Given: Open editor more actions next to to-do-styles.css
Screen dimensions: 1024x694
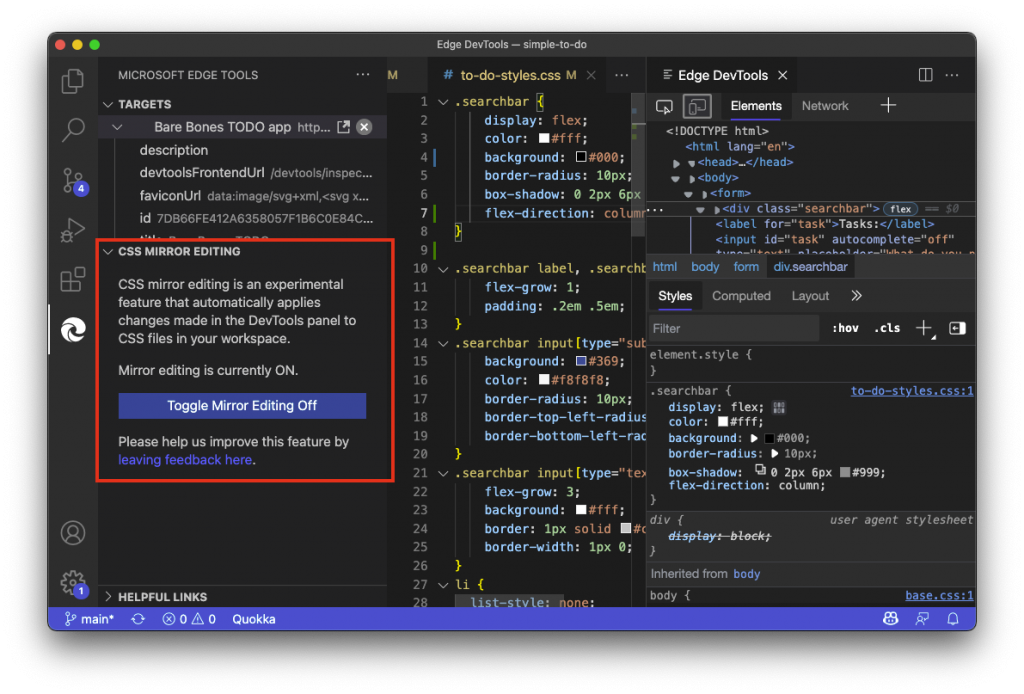Looking at the screenshot, I should coord(621,75).
